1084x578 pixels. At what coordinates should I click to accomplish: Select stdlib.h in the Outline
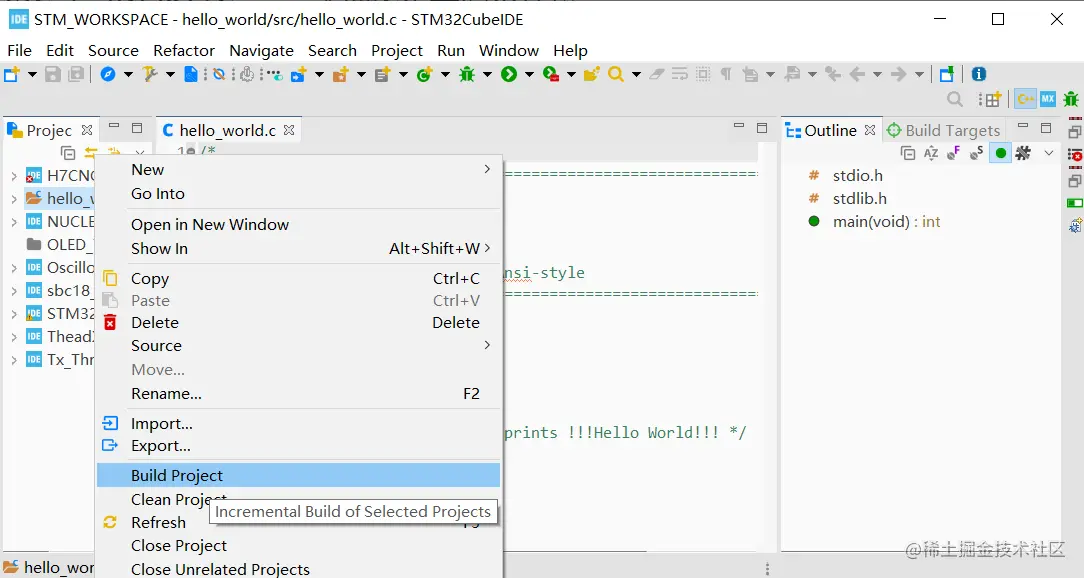(x=859, y=198)
